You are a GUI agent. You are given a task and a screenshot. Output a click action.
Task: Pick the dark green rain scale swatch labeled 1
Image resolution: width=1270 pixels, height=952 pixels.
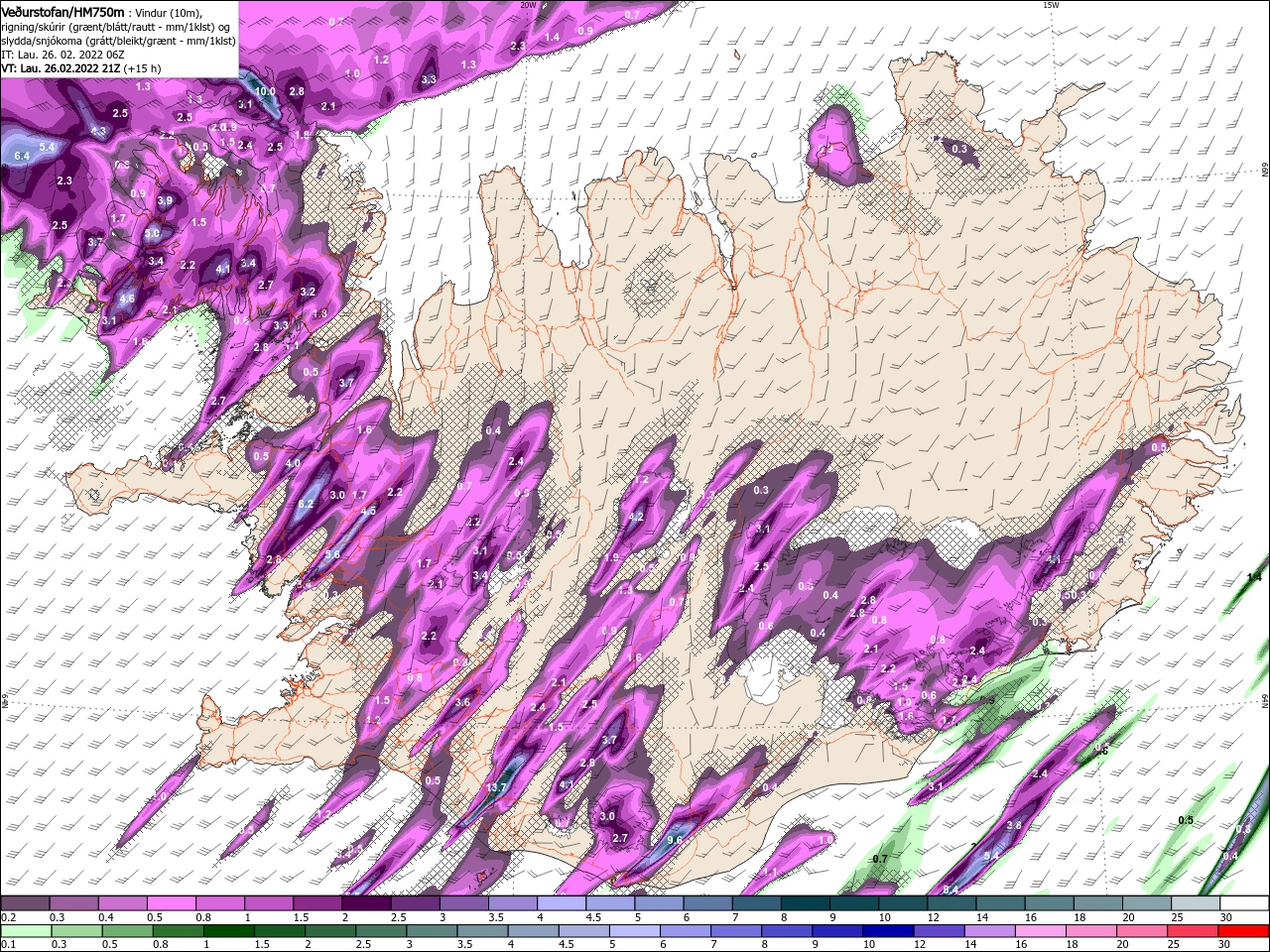pyautogui.click(x=228, y=931)
